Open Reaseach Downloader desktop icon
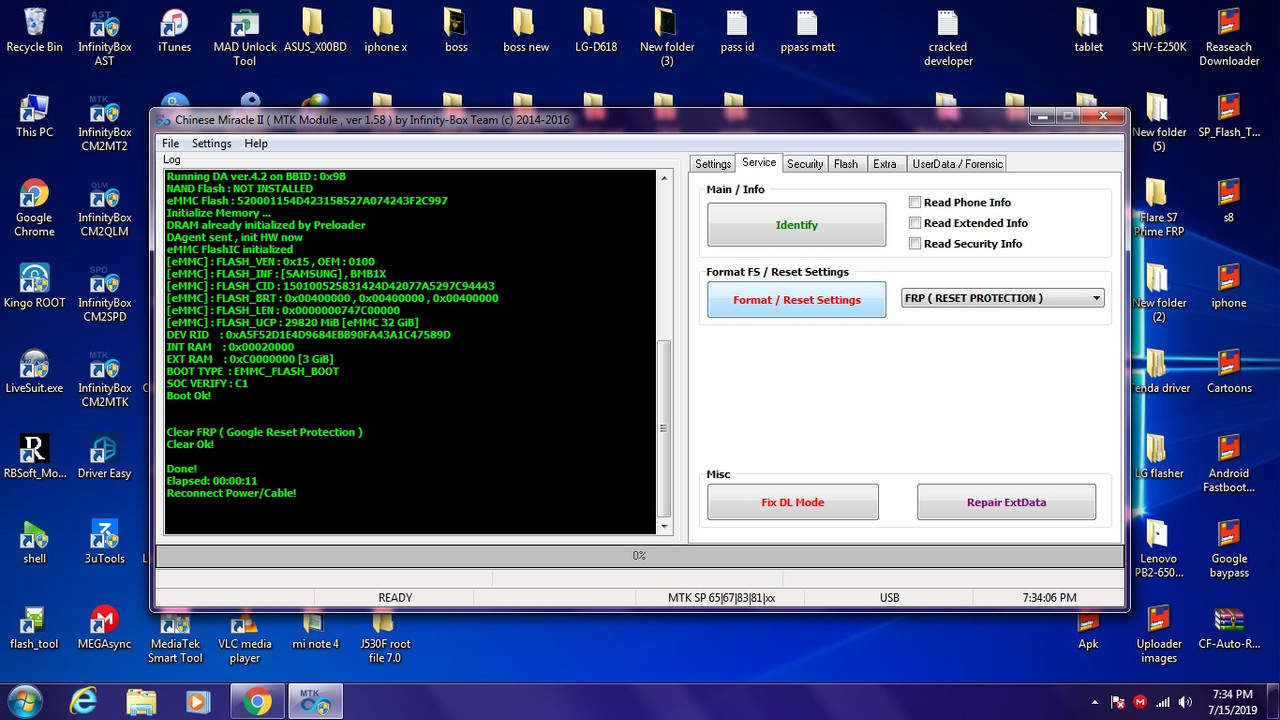The height and width of the screenshot is (720, 1280). coord(1229,38)
